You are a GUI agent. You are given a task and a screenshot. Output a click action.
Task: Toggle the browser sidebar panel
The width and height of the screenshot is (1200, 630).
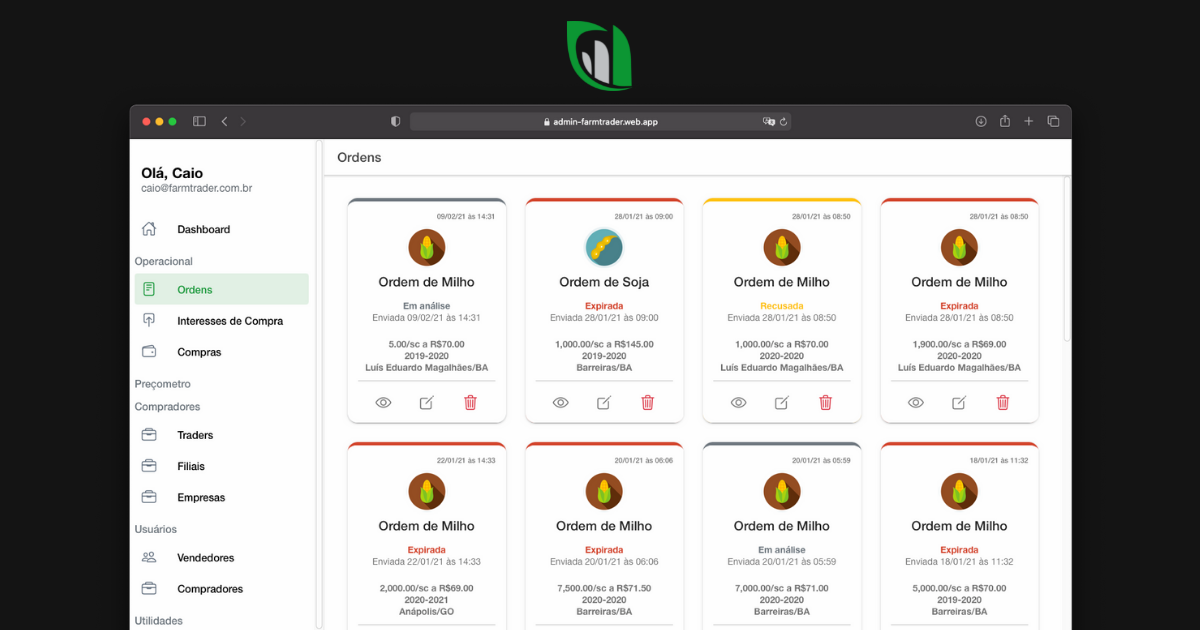click(199, 120)
